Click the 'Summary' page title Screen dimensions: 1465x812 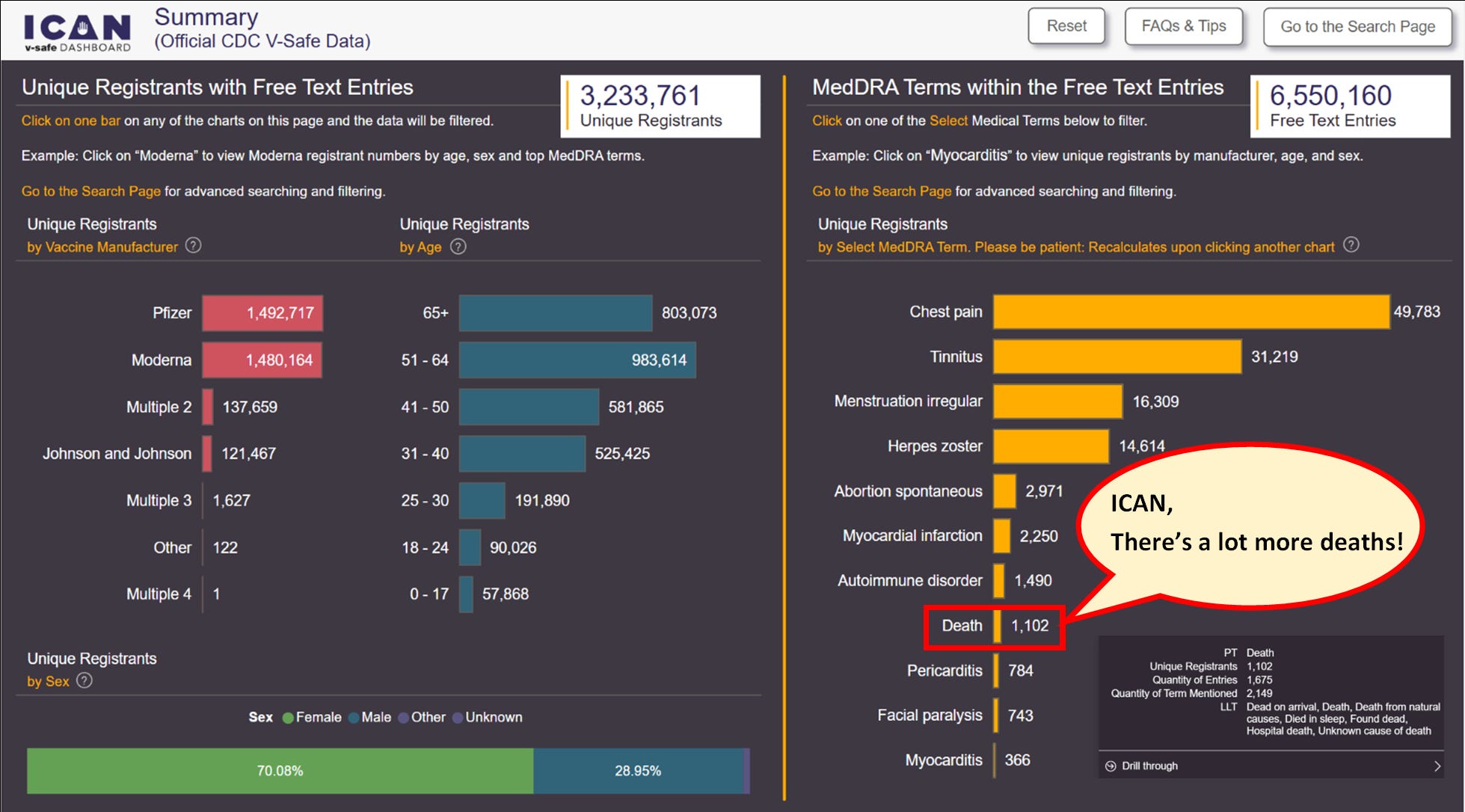(x=206, y=16)
